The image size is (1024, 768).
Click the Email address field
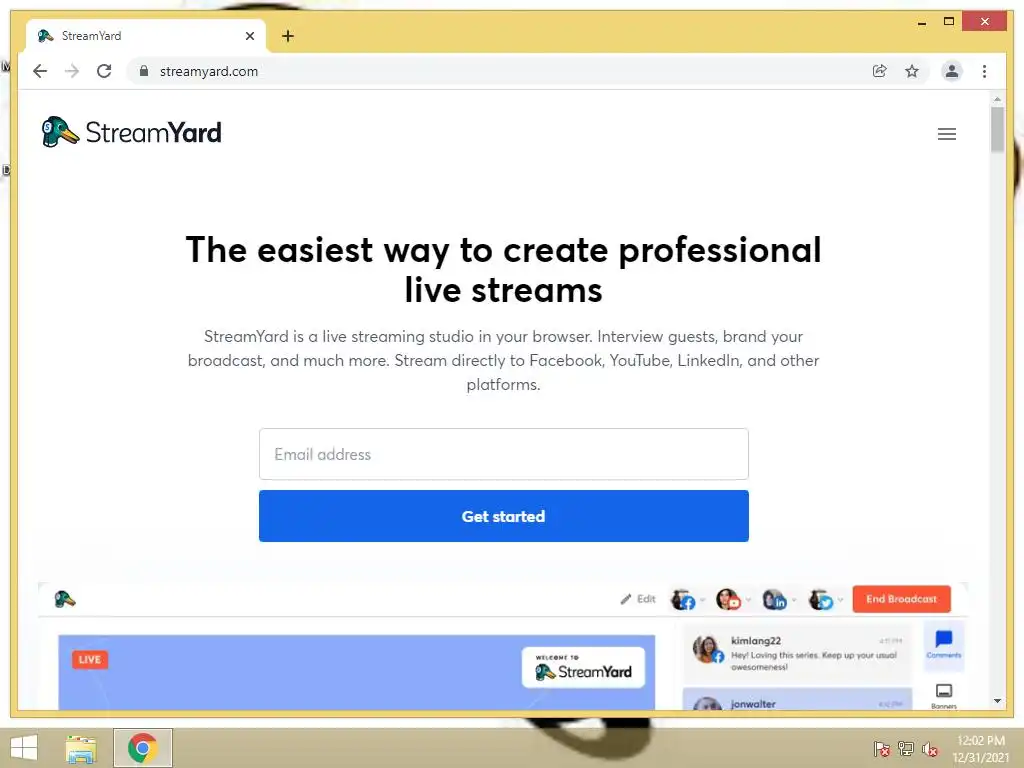point(504,454)
